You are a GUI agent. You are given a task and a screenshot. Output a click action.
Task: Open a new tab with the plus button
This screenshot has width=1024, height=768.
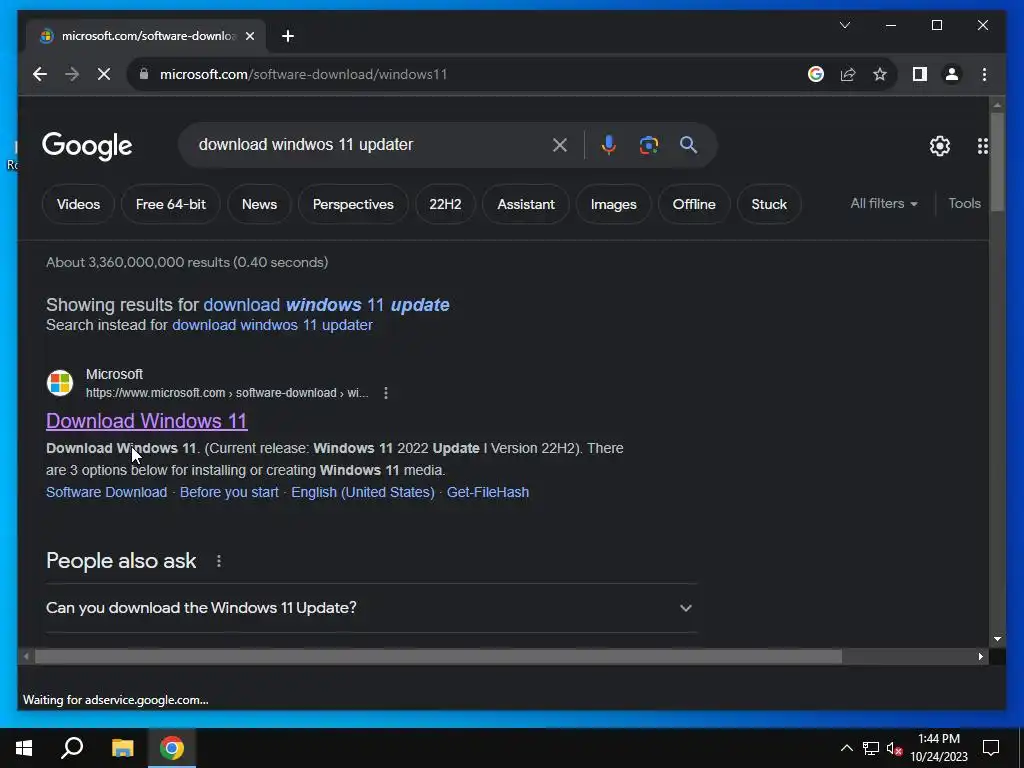[288, 36]
